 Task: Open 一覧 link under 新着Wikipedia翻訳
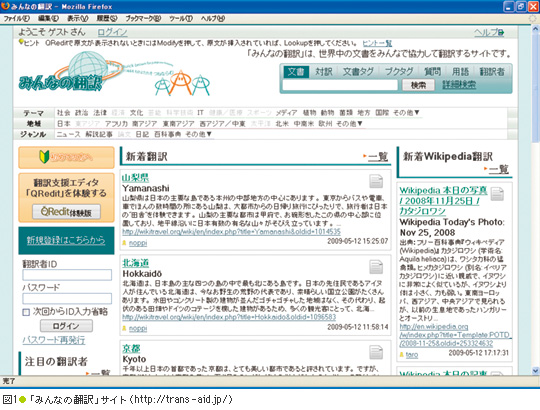[499, 169]
